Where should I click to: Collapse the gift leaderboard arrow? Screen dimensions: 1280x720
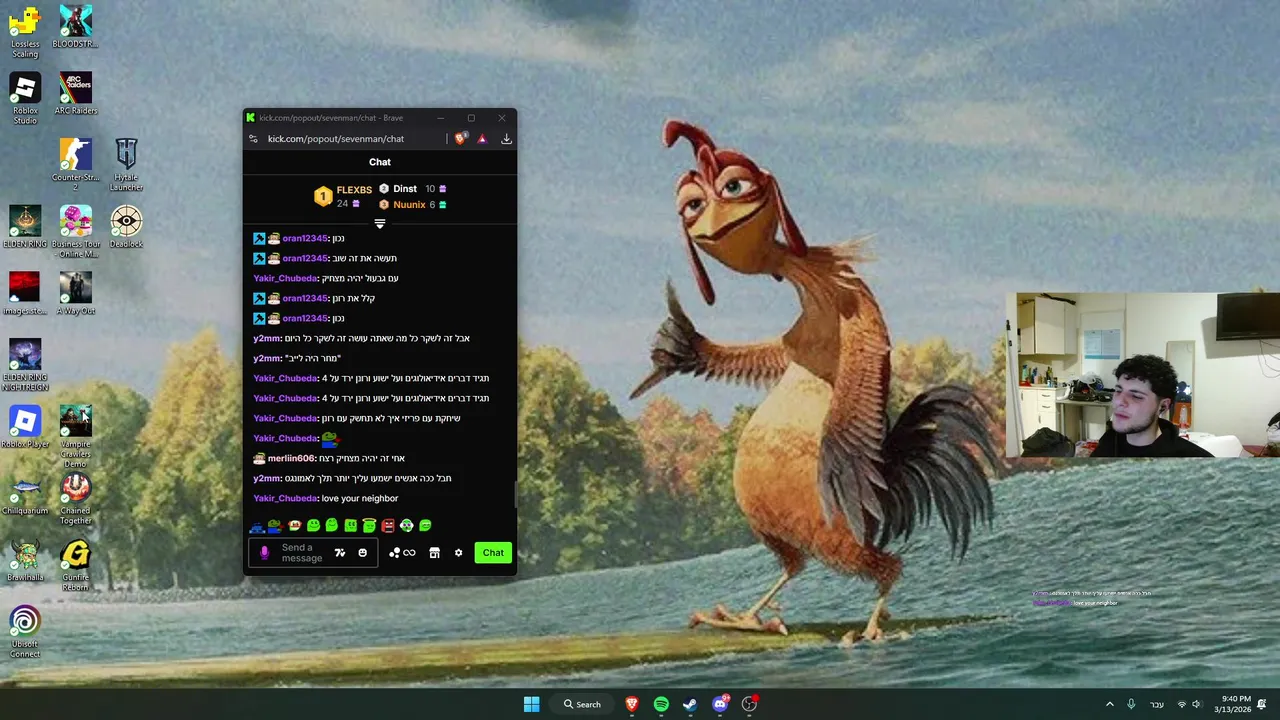pos(380,224)
